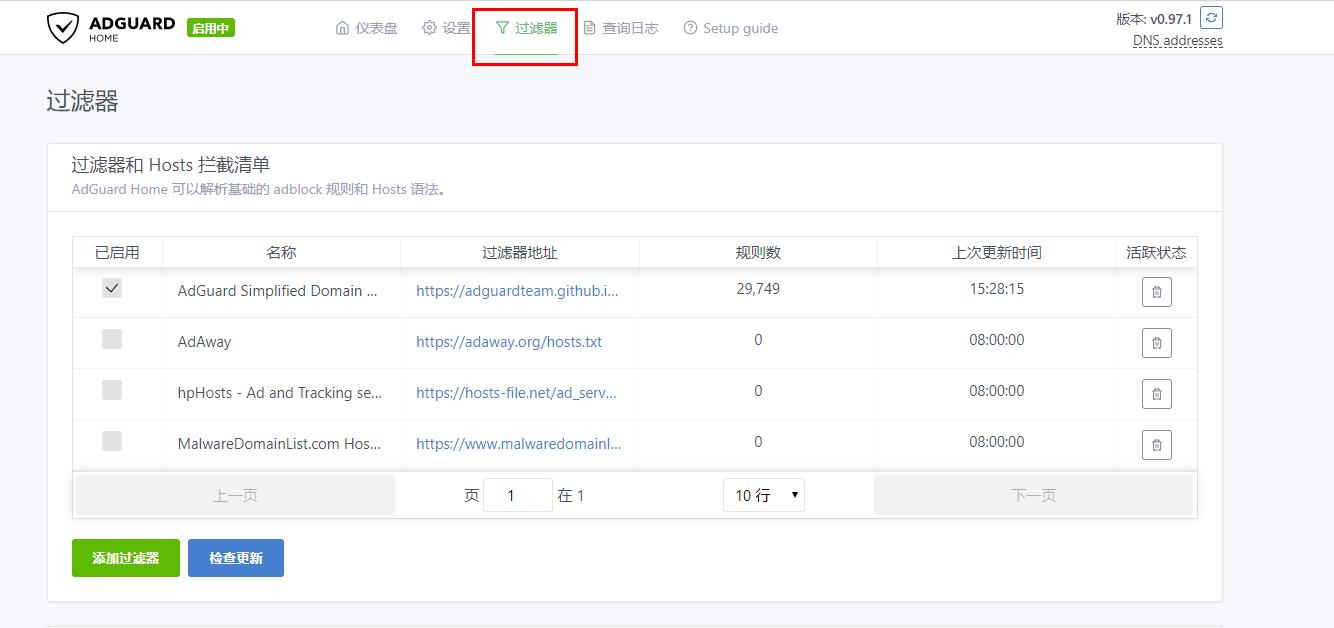This screenshot has height=628, width=1334.
Task: Open the 10 行 rows-per-page dropdown
Action: coord(763,495)
